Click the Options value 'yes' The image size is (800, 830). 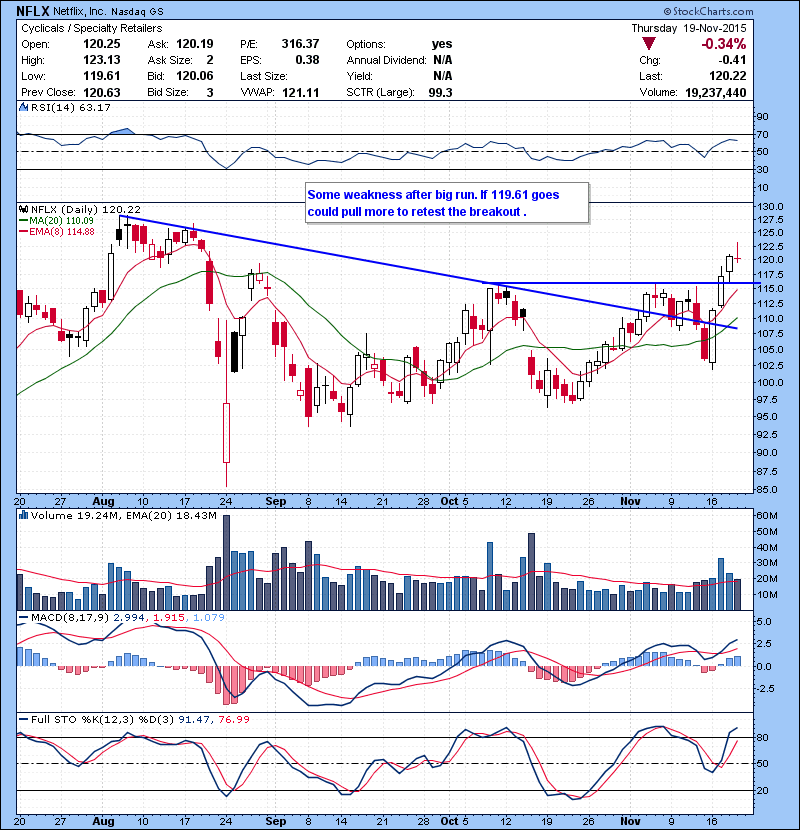442,44
